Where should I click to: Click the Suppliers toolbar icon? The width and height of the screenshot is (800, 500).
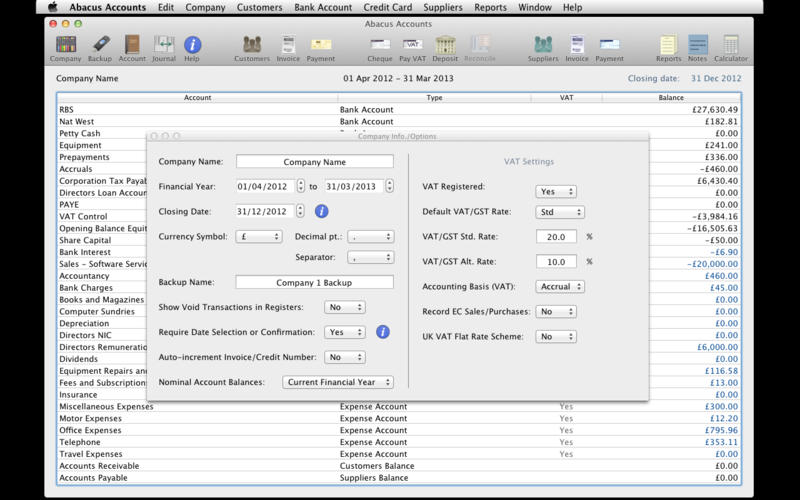click(543, 46)
